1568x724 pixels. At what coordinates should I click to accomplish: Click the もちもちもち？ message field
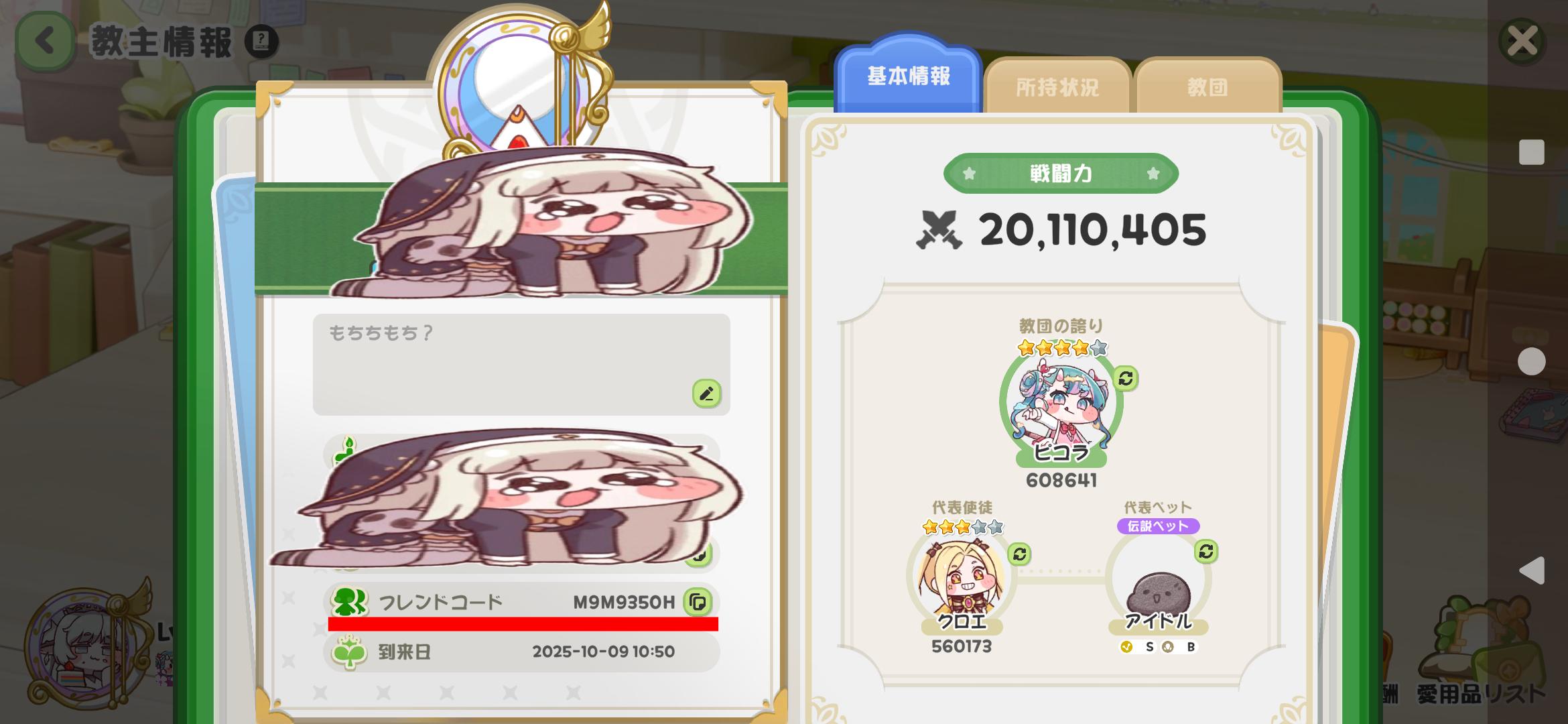[x=521, y=364]
